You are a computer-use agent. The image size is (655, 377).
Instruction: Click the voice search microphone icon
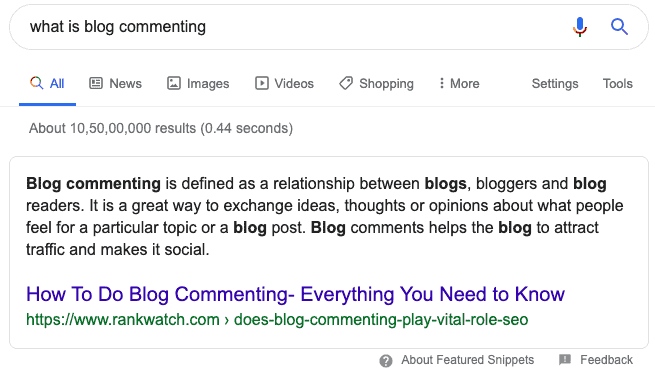(x=579, y=27)
